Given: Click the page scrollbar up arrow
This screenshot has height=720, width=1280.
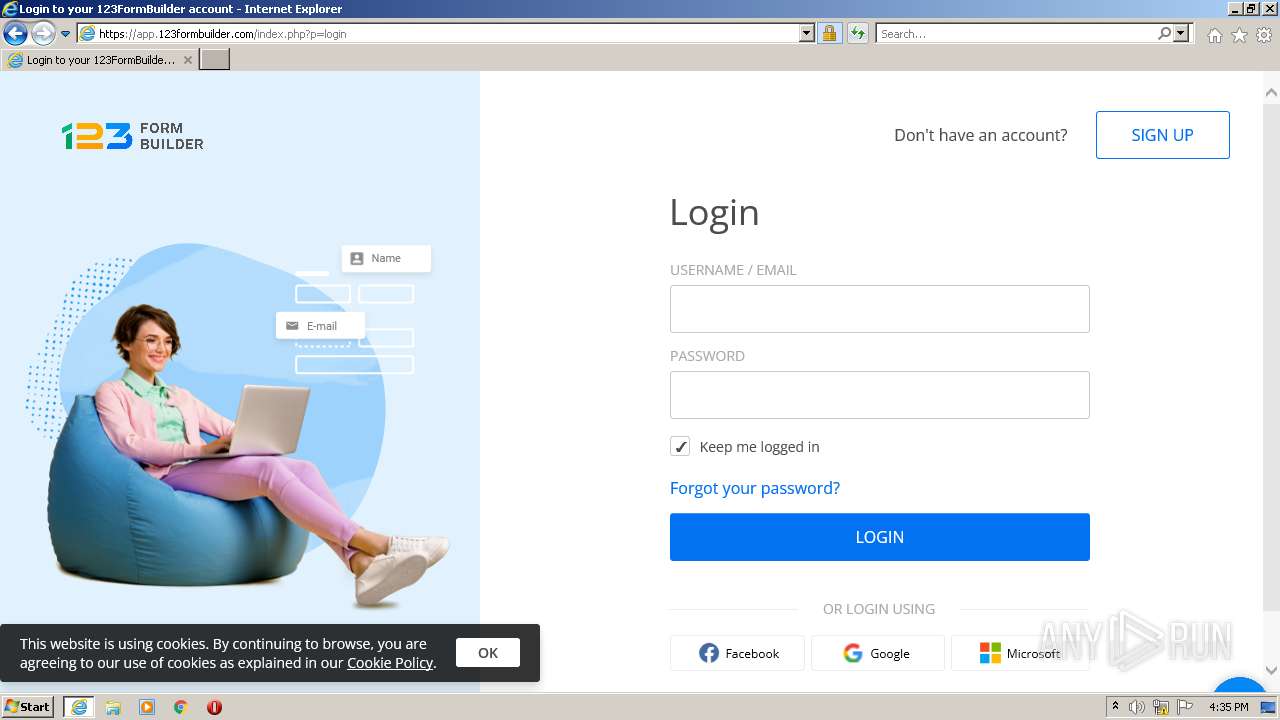Looking at the screenshot, I should pos(1271,93).
